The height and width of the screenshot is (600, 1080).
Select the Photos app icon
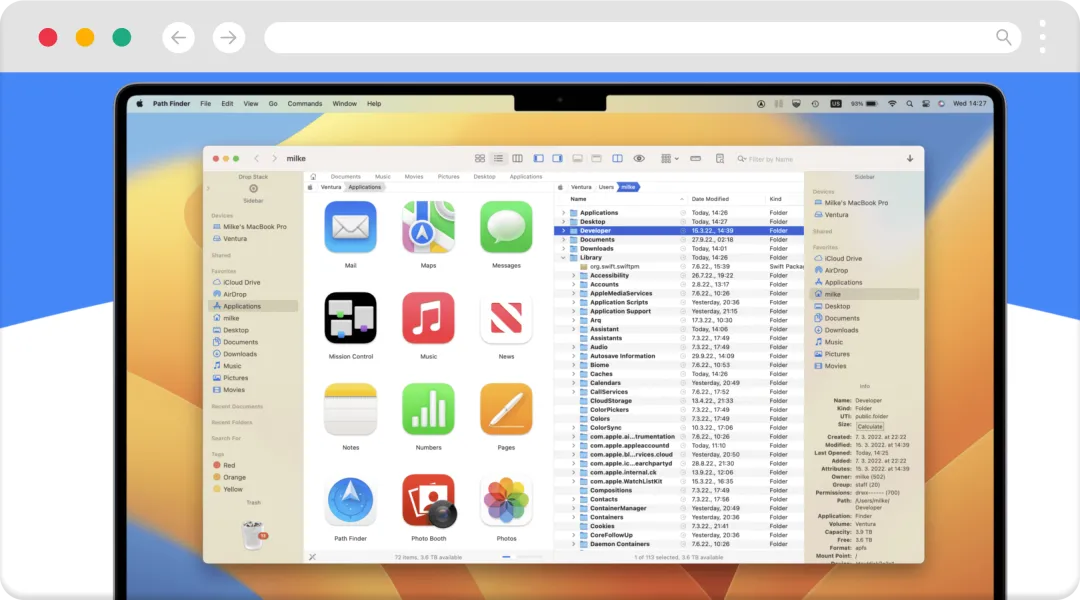tap(506, 500)
